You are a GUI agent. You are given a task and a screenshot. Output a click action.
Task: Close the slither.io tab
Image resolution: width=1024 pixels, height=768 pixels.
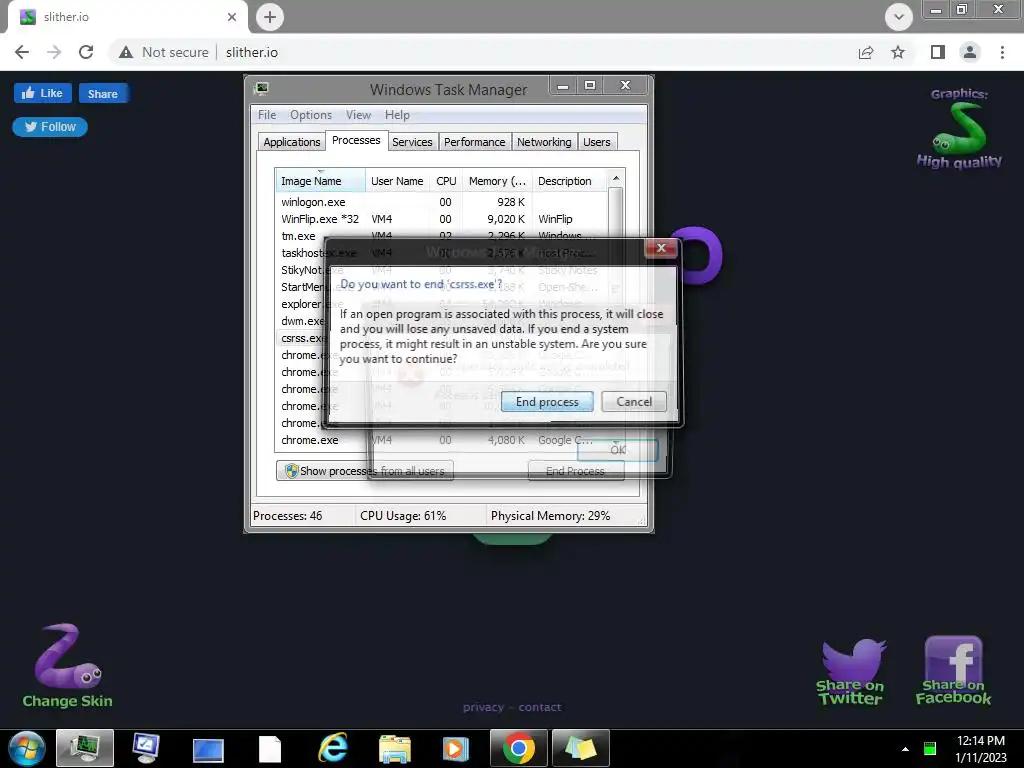pyautogui.click(x=232, y=17)
